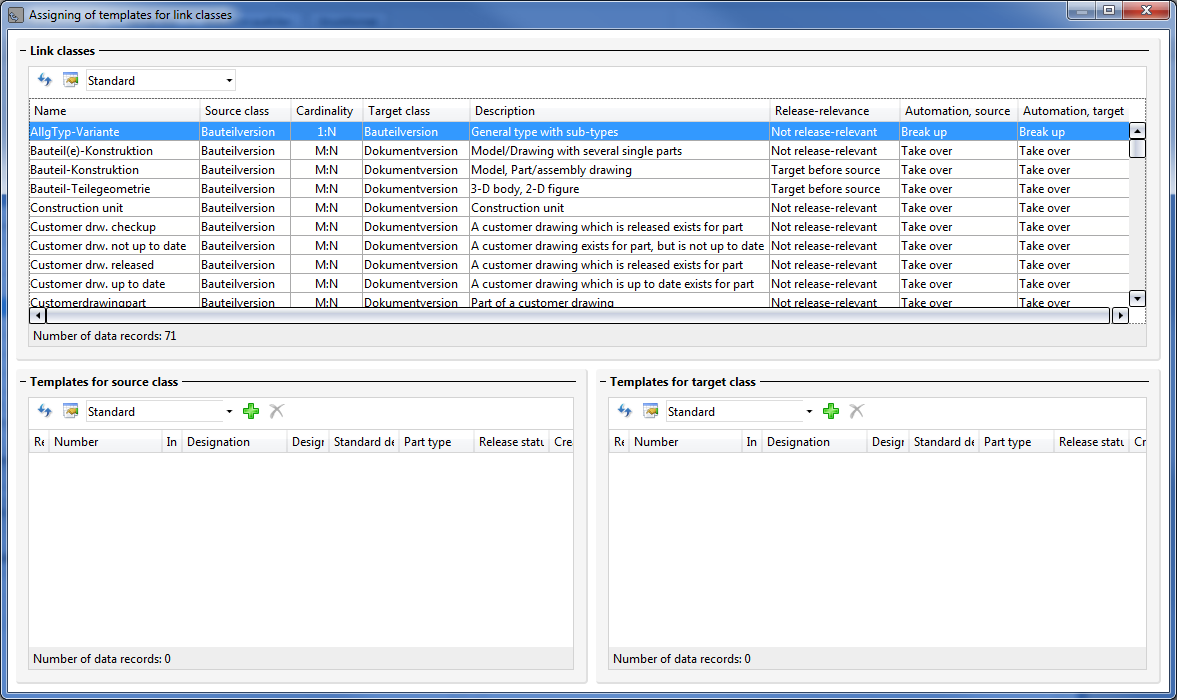Click green plus in source class templates
Image resolution: width=1177 pixels, height=700 pixels.
[251, 411]
